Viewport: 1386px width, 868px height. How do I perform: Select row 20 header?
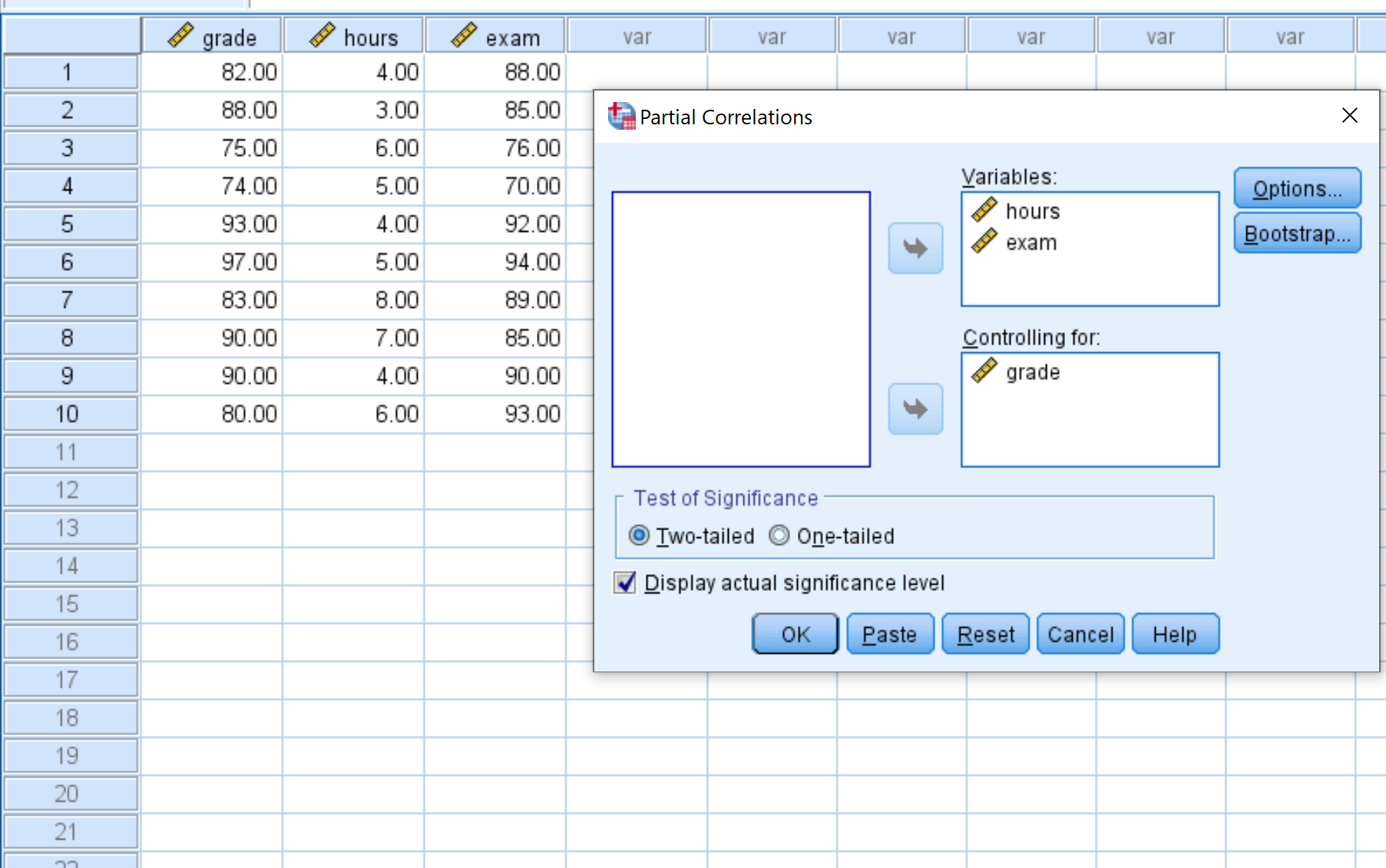tap(71, 794)
